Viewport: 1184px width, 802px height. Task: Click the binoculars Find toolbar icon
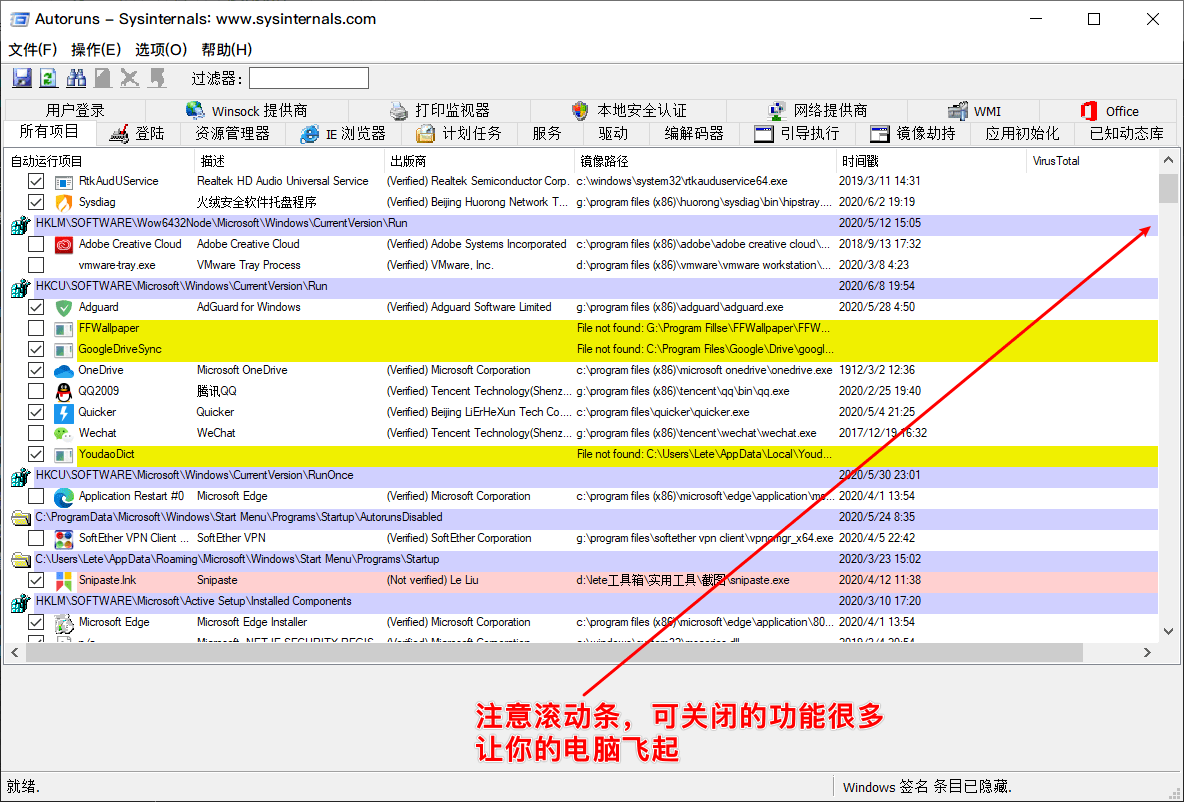76,78
